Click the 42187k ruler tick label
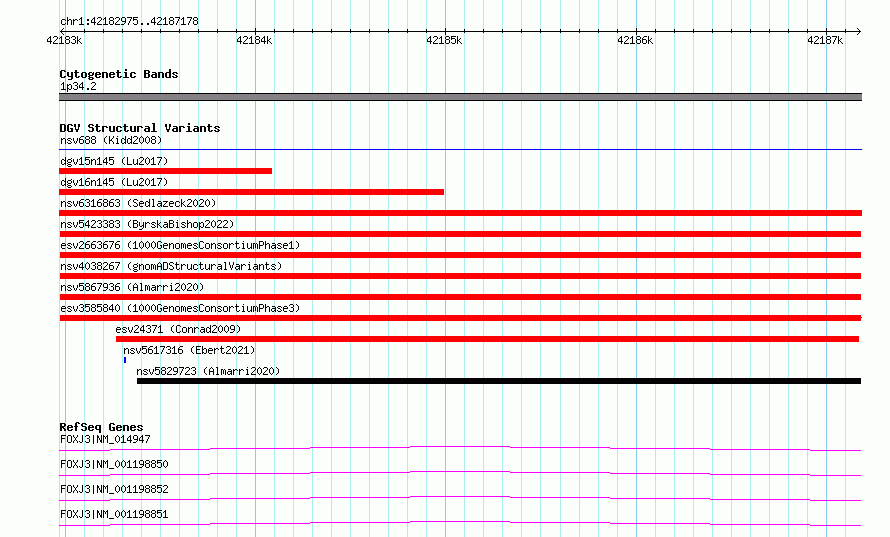 pos(825,40)
